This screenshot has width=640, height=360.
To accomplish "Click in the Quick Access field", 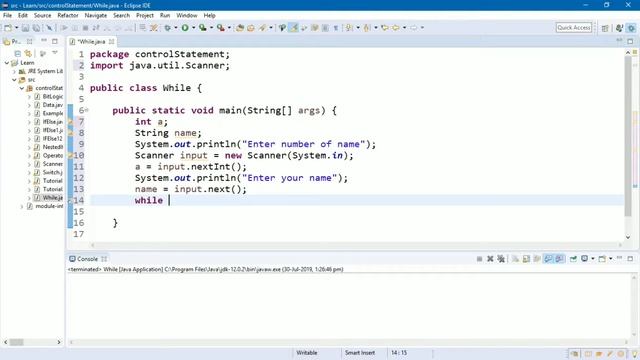I will [573, 27].
